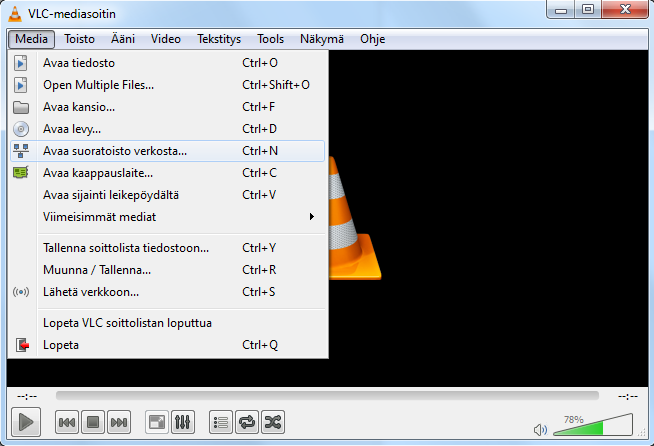Click the speaker mute icon
Screen dimensions: 654x446
click(x=541, y=429)
